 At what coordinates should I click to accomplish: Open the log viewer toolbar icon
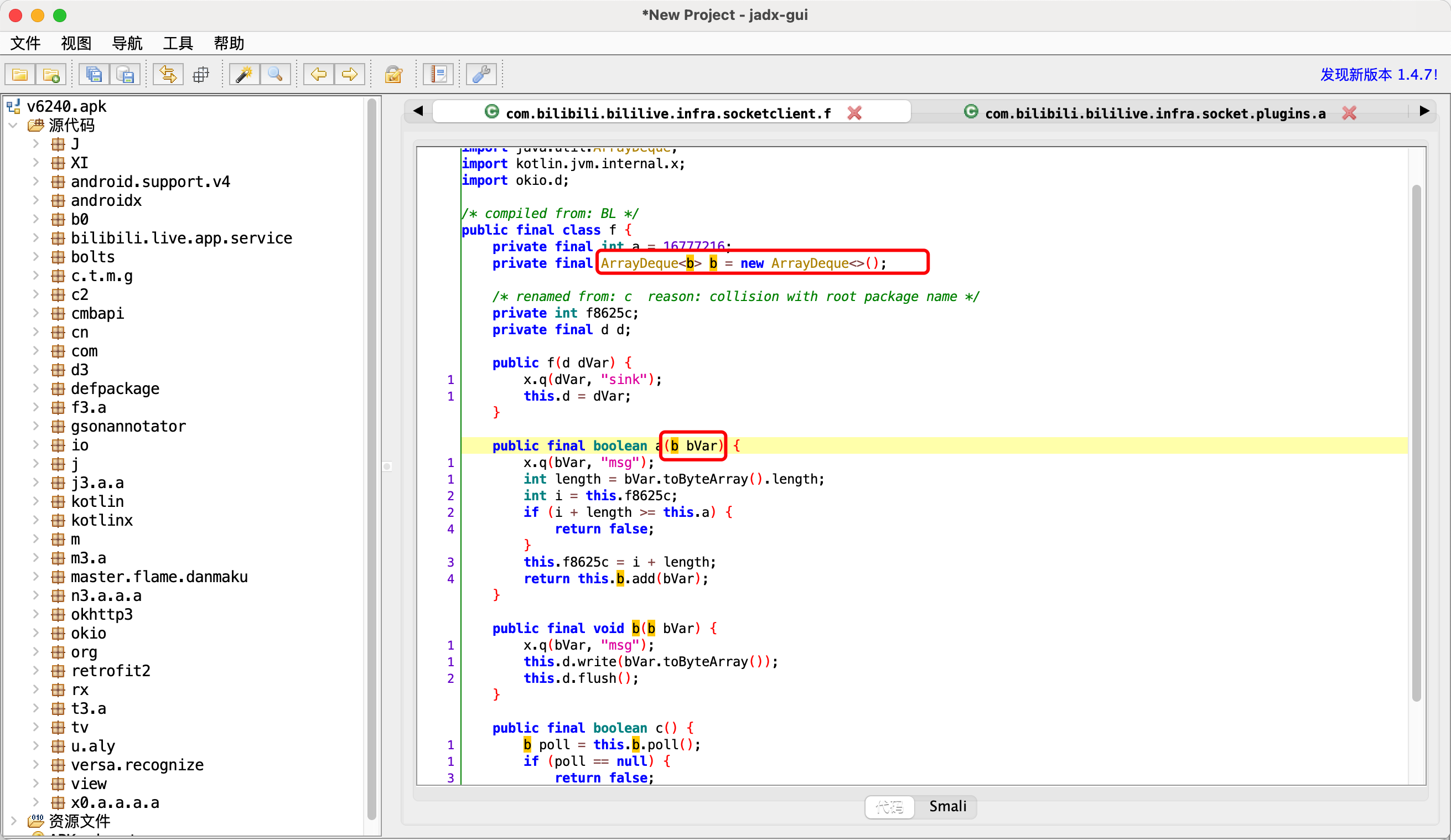tap(438, 74)
